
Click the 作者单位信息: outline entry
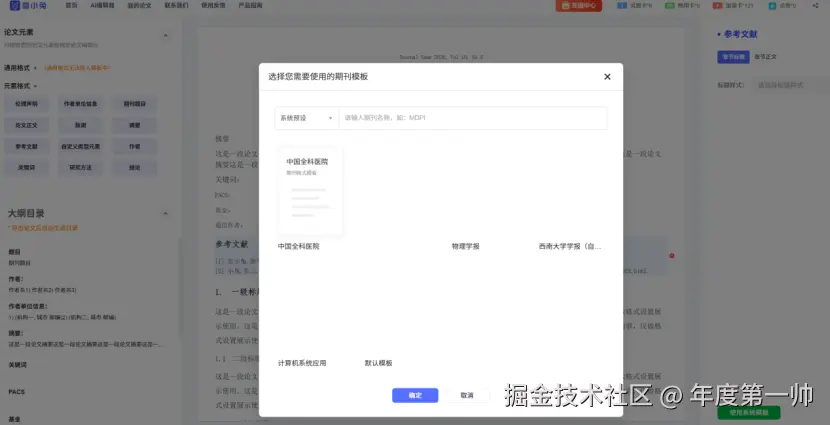pyautogui.click(x=28, y=306)
